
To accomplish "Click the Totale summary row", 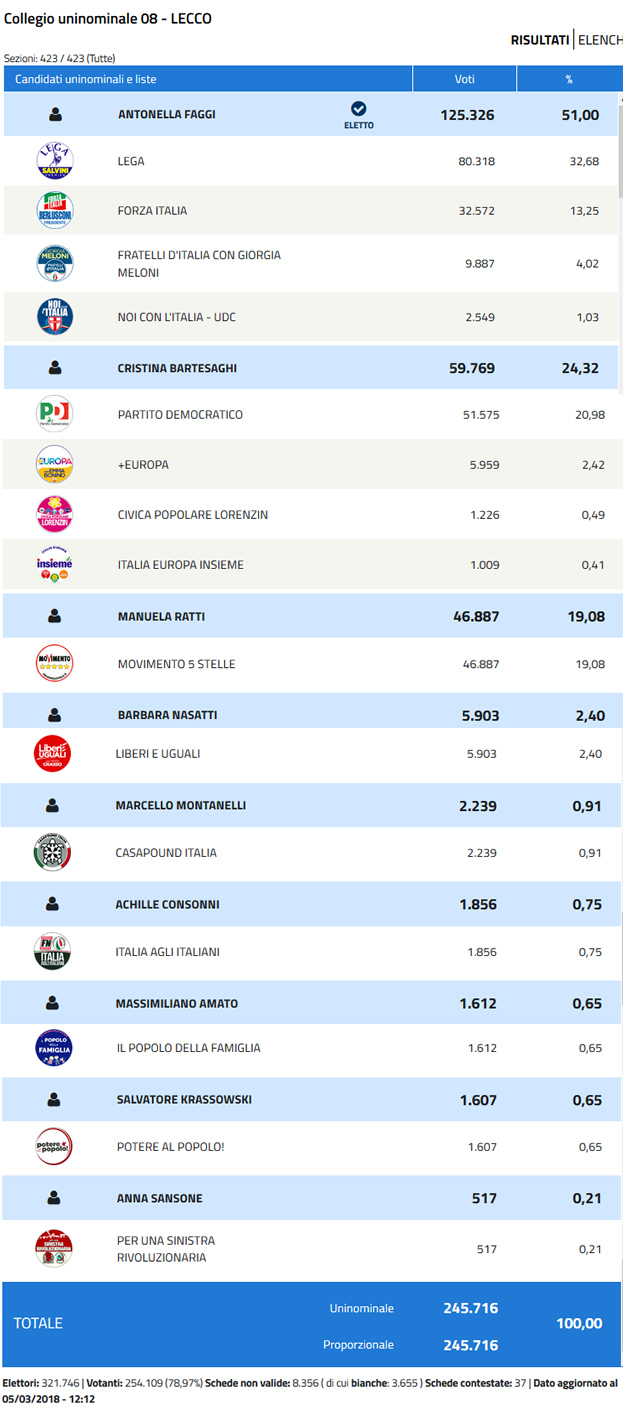I will [x=38, y=1323].
